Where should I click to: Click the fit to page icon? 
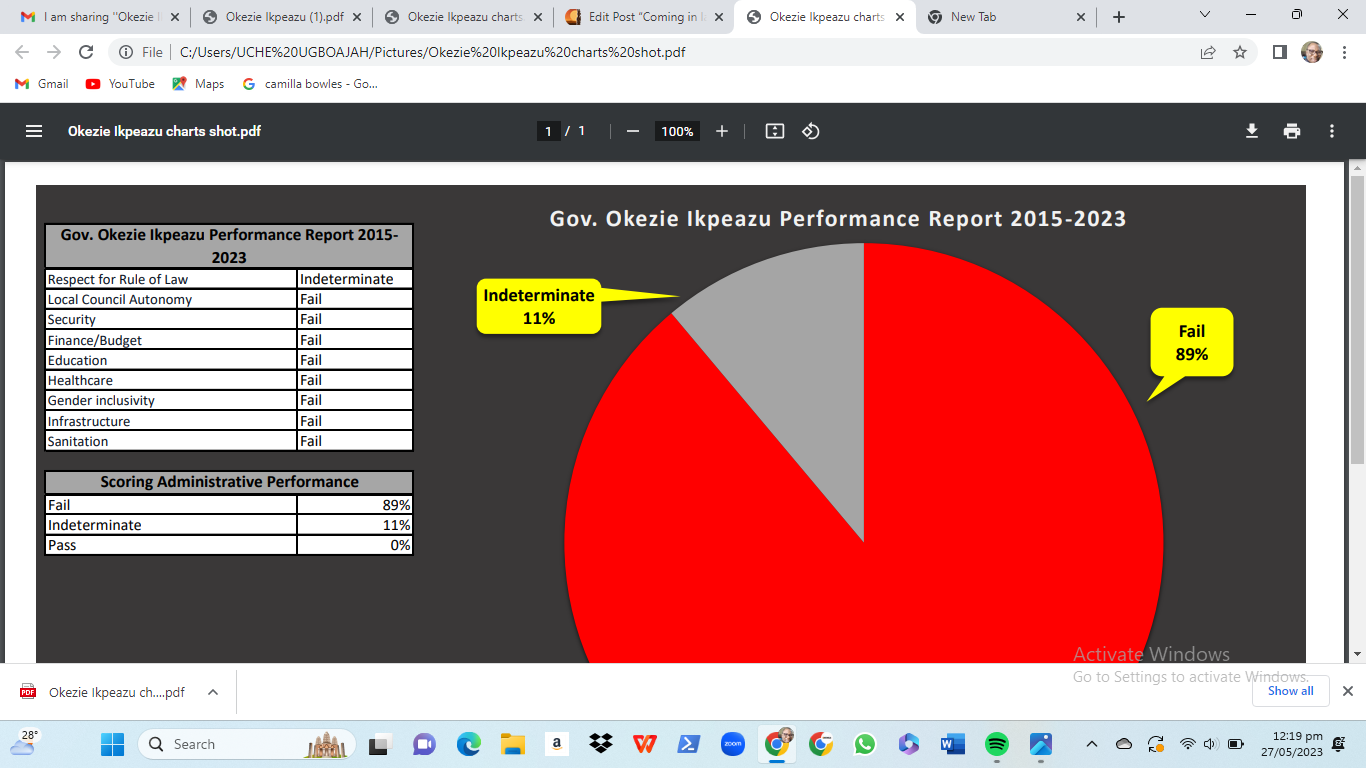pyautogui.click(x=774, y=131)
